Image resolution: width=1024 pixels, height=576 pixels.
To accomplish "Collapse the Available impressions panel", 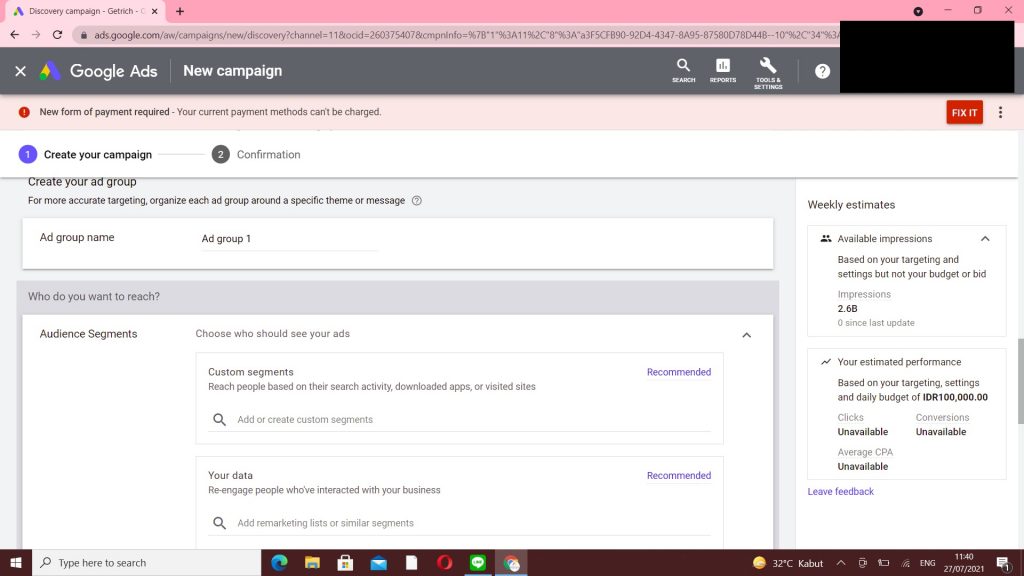I will [x=985, y=238].
